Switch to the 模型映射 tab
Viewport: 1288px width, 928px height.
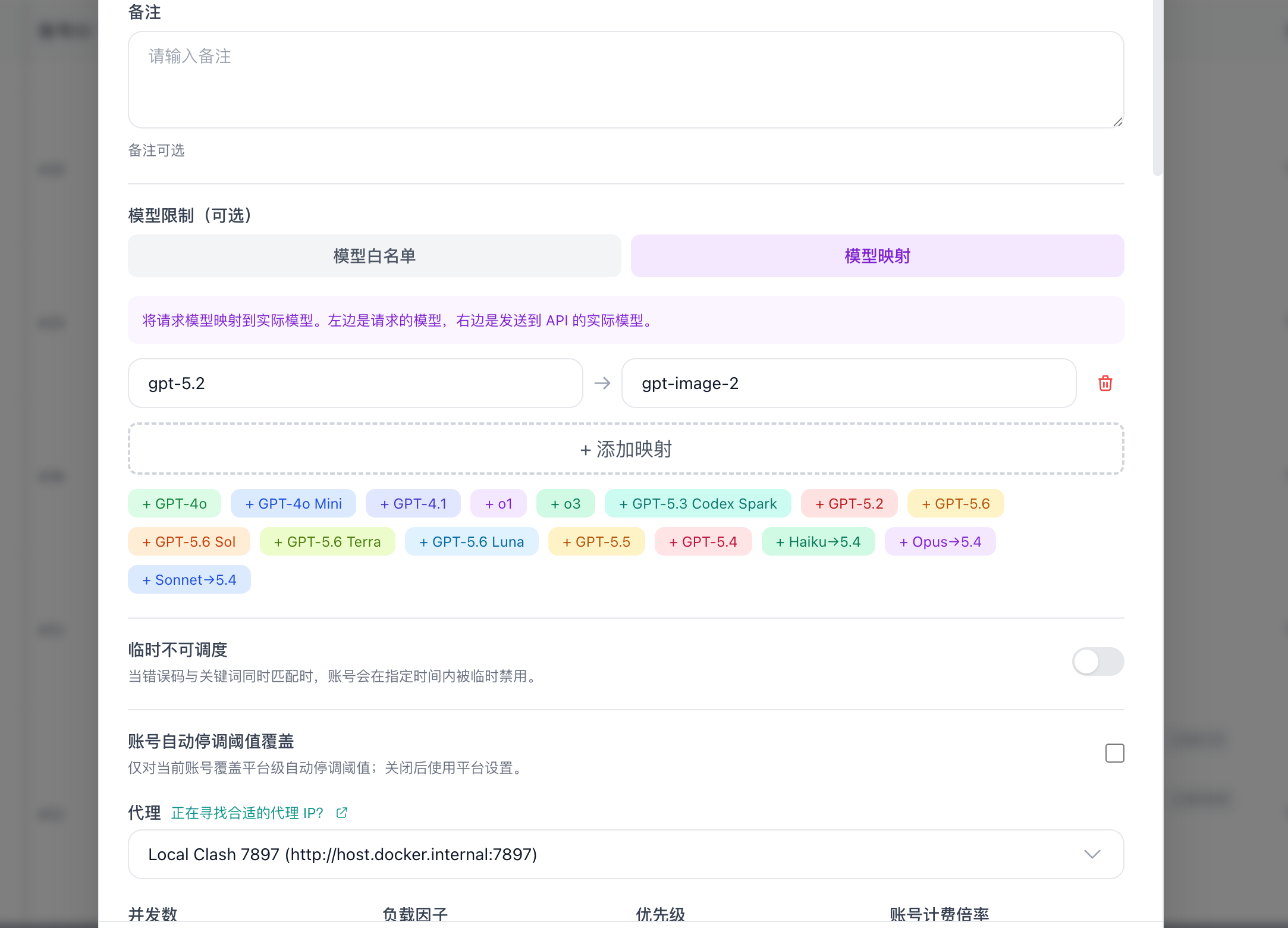(x=877, y=256)
